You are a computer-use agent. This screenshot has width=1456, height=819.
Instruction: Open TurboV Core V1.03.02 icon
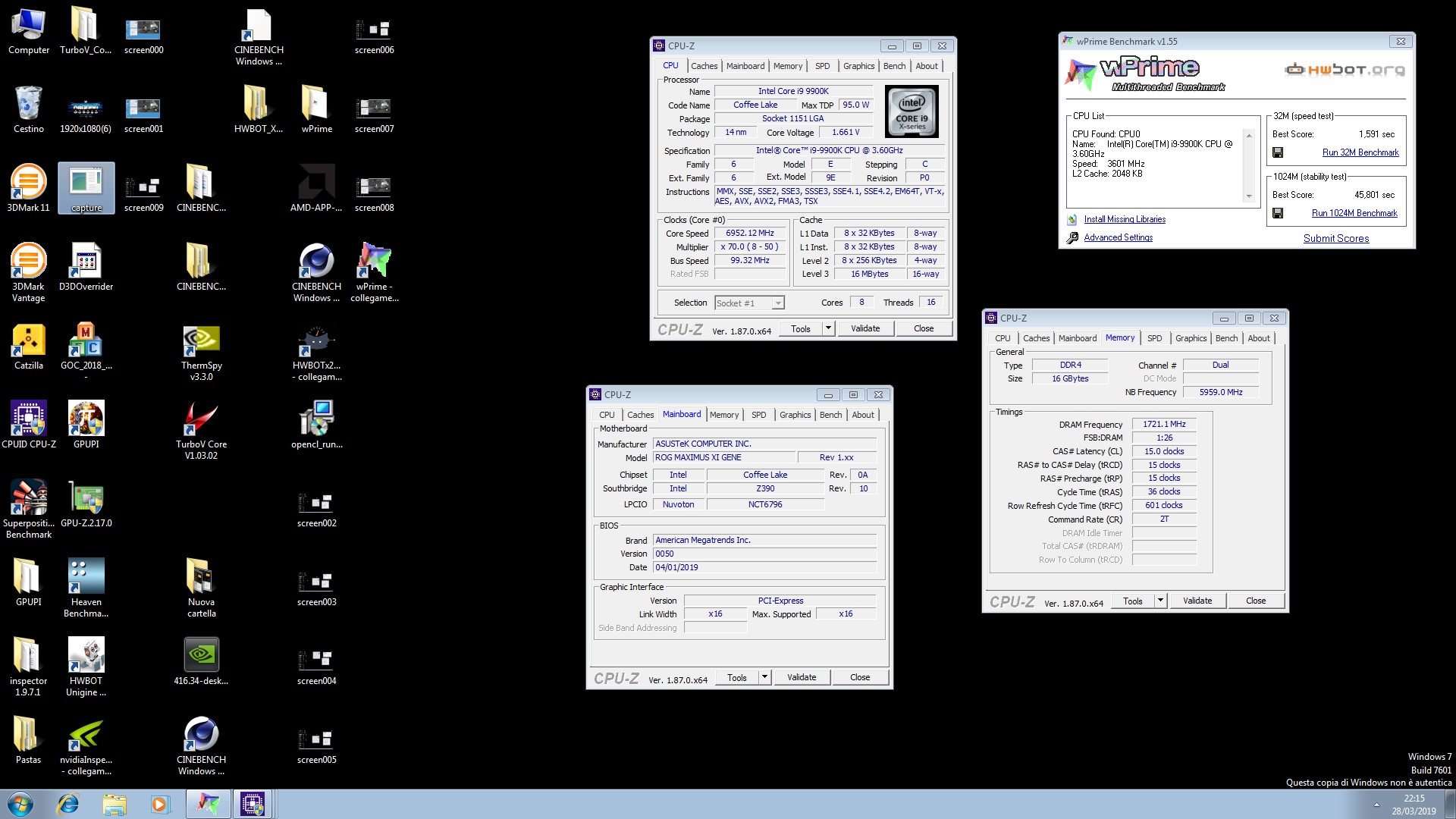[x=202, y=430]
